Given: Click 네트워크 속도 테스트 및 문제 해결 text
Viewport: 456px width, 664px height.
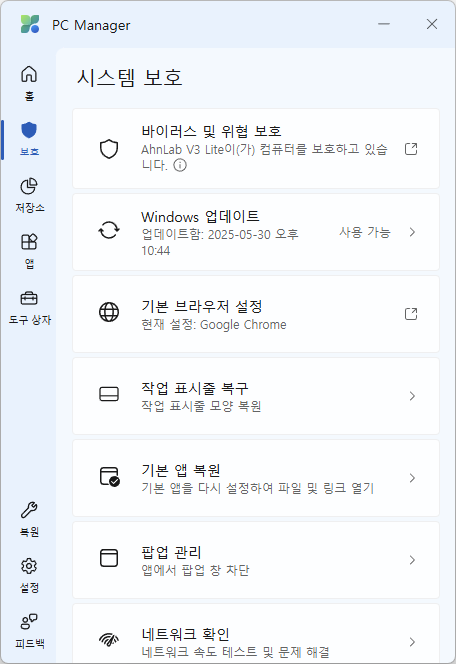Looking at the screenshot, I should (x=235, y=652).
